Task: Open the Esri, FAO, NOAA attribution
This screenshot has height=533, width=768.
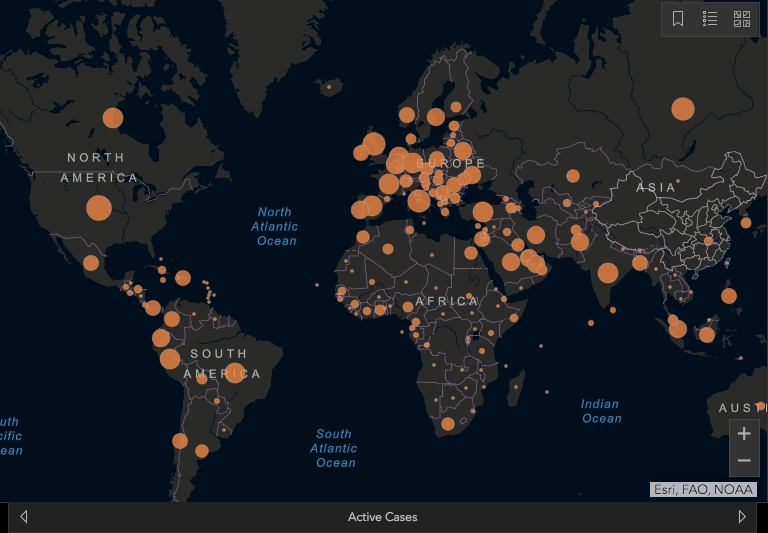Action: 703,489
